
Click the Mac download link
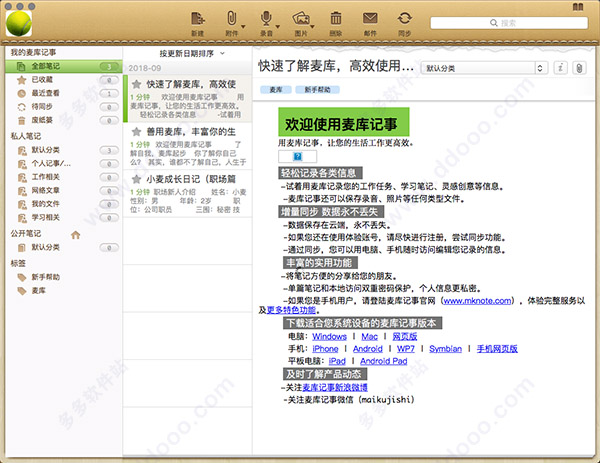(369, 336)
